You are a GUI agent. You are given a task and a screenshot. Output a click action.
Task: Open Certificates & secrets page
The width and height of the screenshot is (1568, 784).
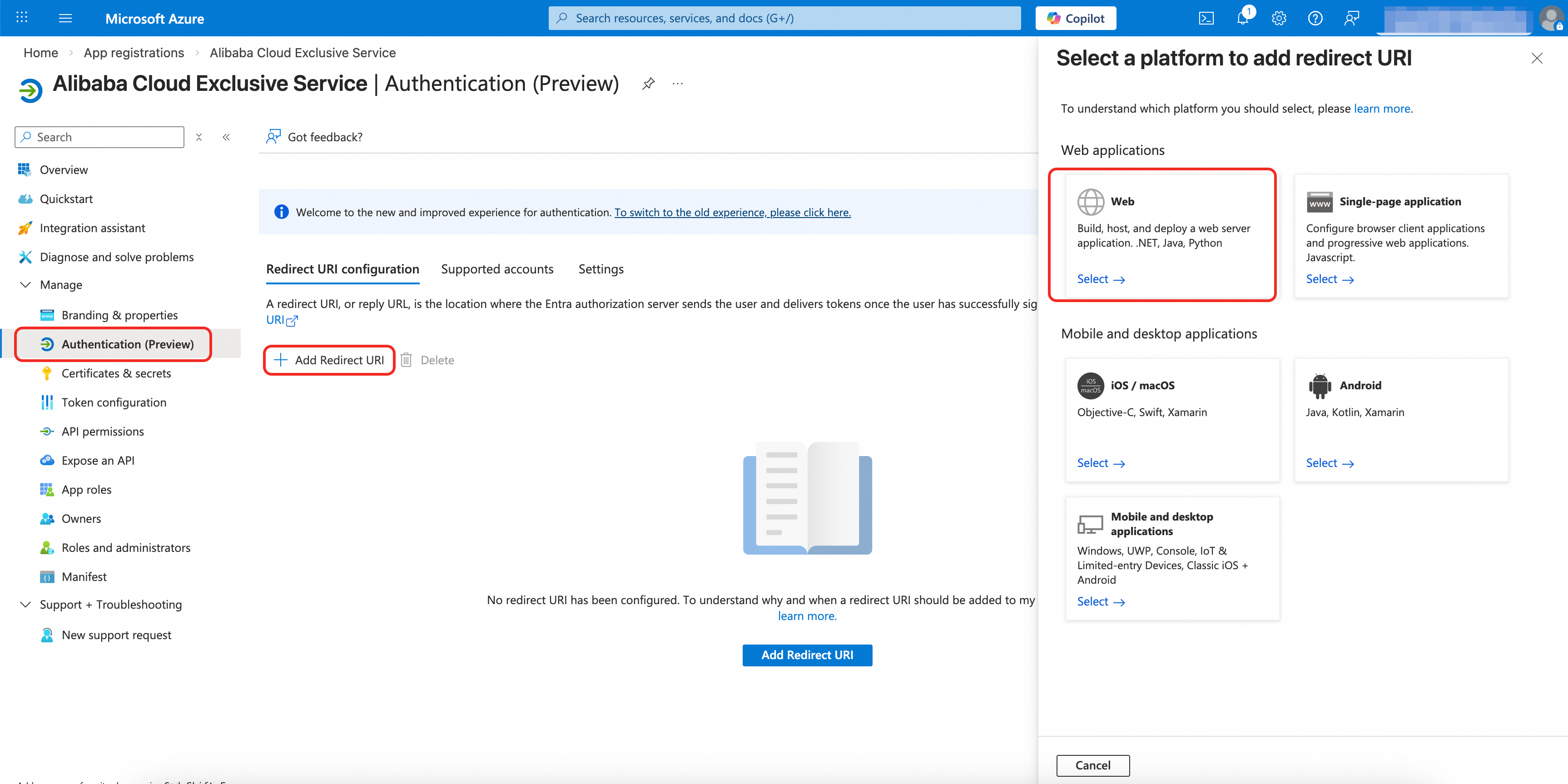coord(116,373)
